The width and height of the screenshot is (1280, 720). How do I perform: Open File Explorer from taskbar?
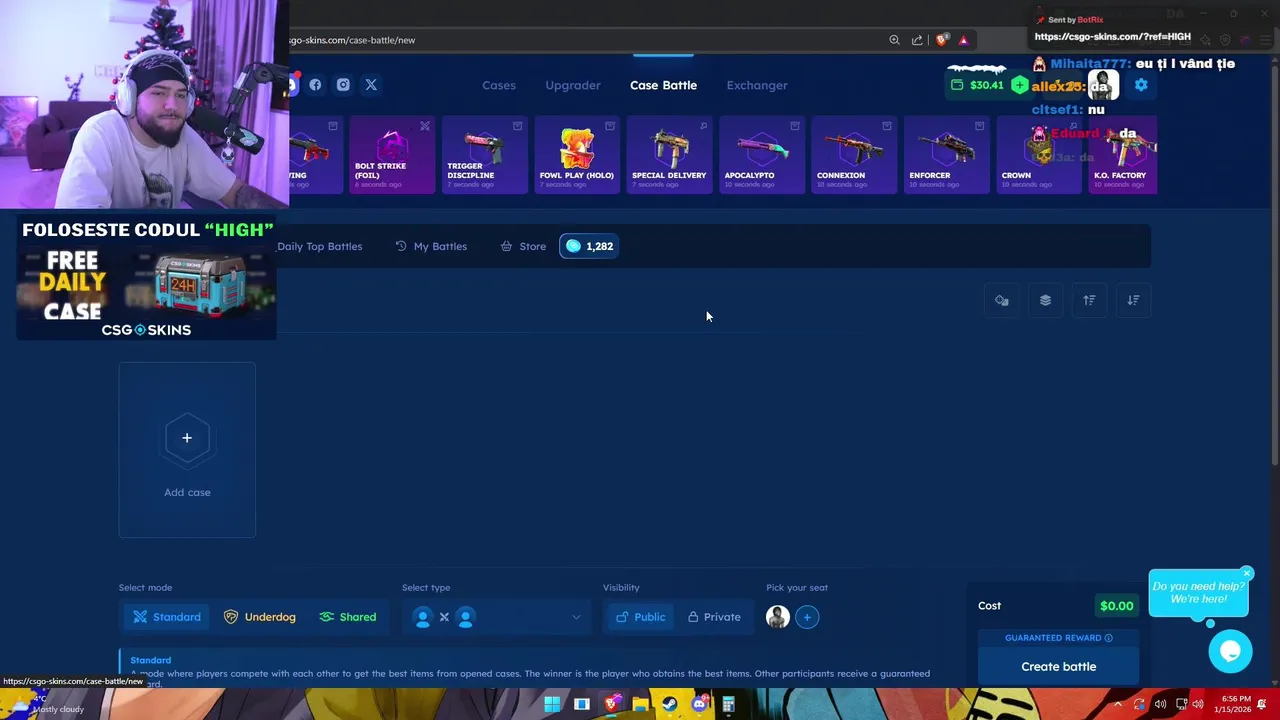coord(640,705)
